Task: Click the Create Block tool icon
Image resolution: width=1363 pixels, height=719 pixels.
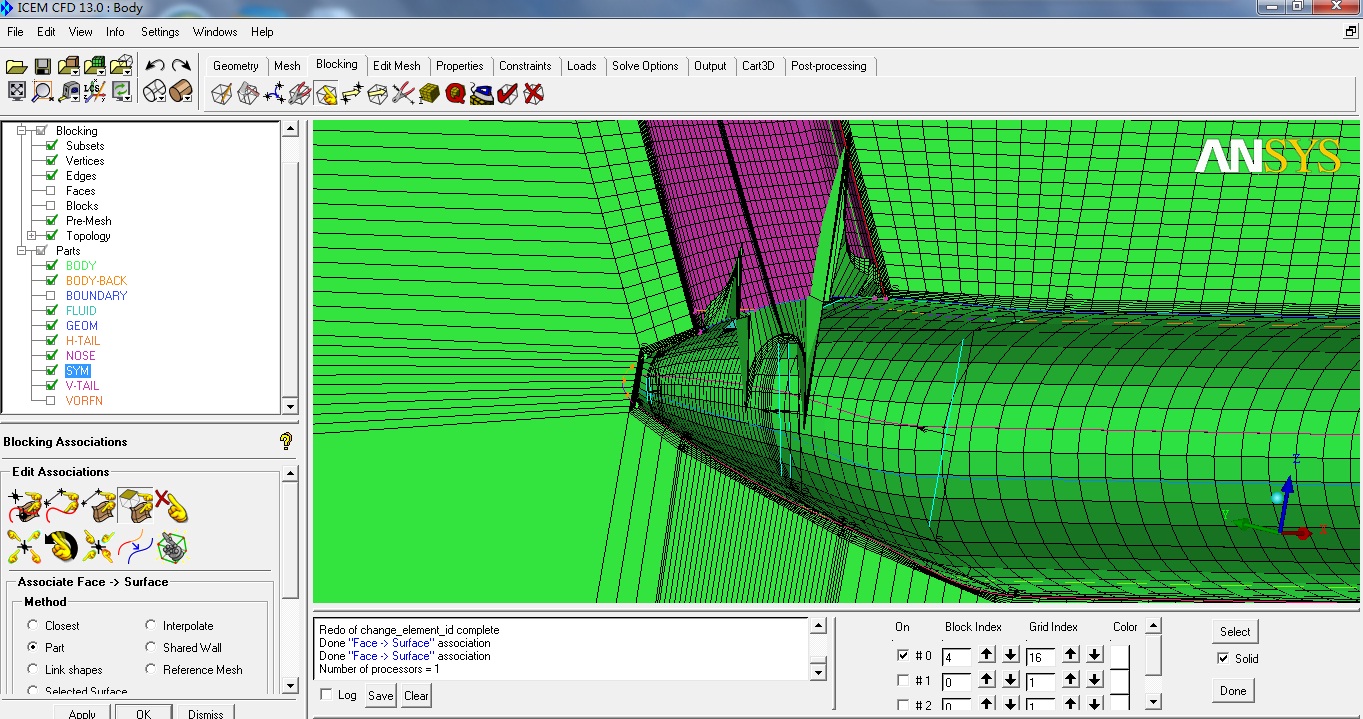Action: pos(221,94)
